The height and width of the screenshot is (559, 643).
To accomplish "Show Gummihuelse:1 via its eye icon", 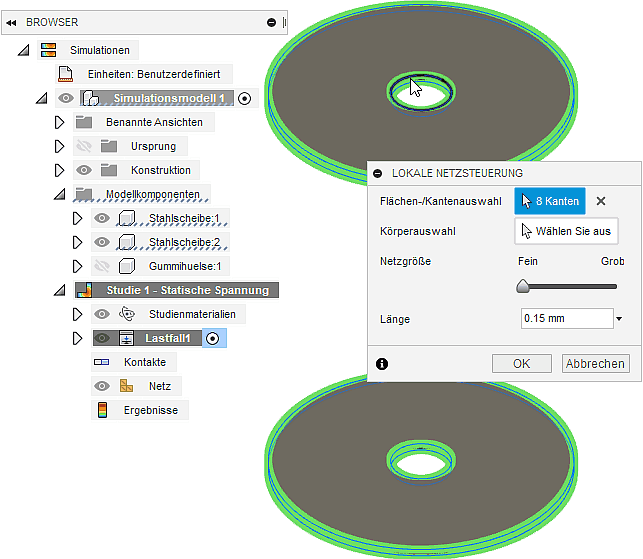I will [x=101, y=266].
